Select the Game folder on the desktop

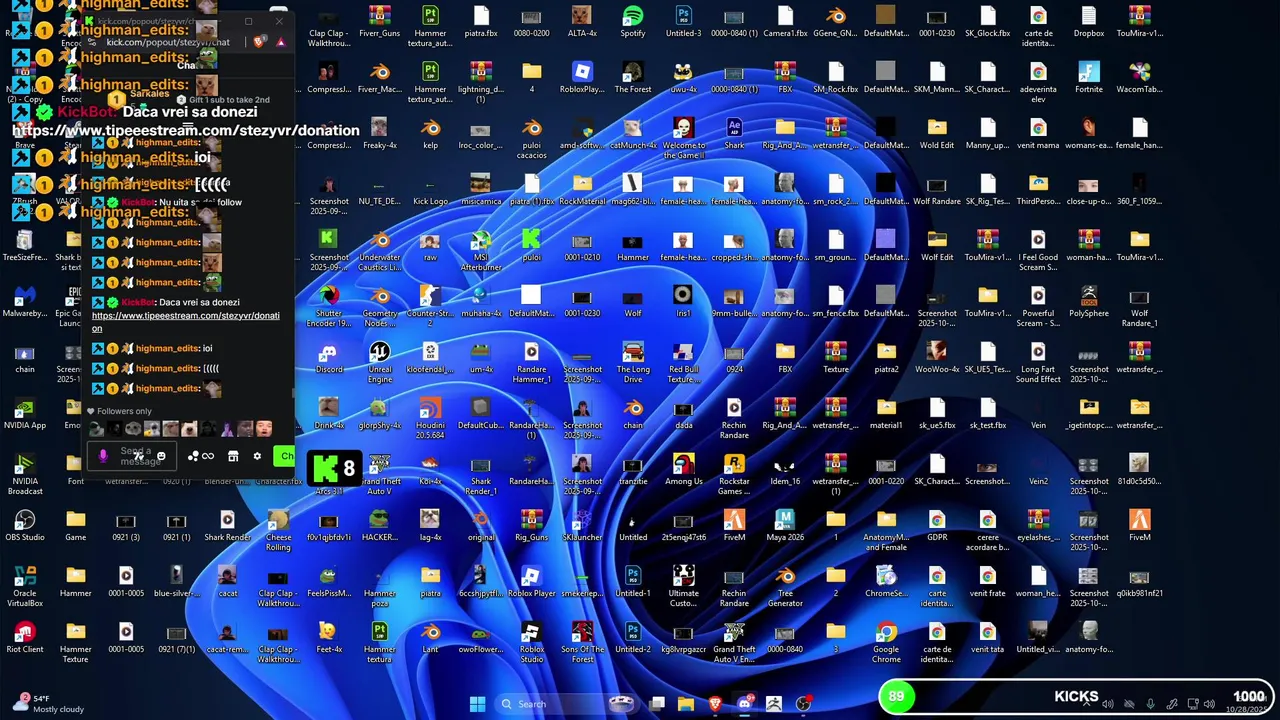(75, 526)
